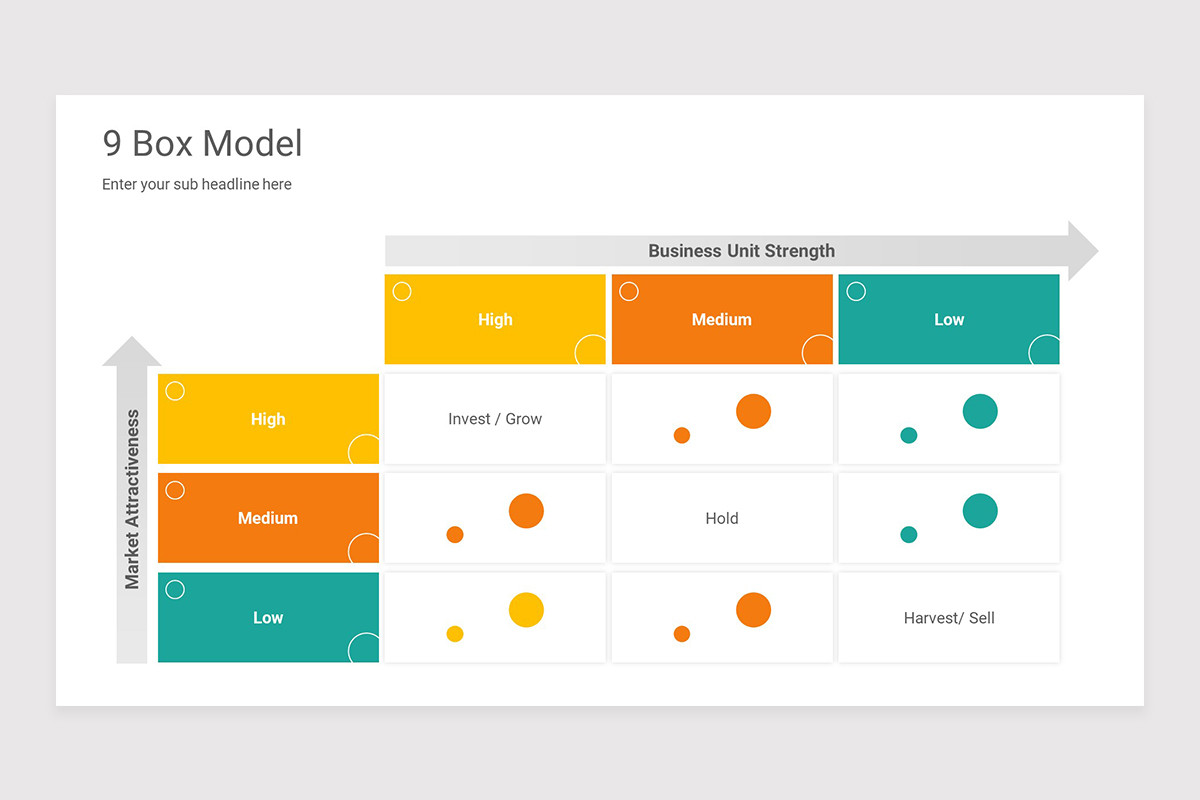Click the "Harvest/ Sell" cell
This screenshot has height=800, width=1200.
pos(948,618)
